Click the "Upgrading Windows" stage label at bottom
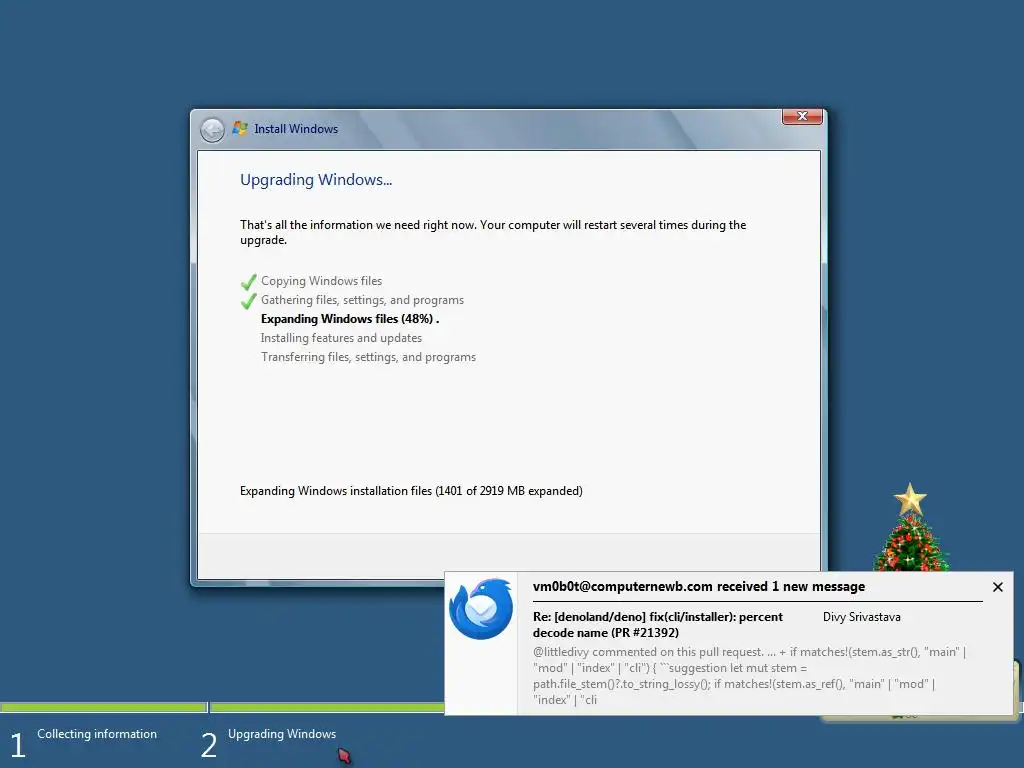The height and width of the screenshot is (768, 1024). 282,734
